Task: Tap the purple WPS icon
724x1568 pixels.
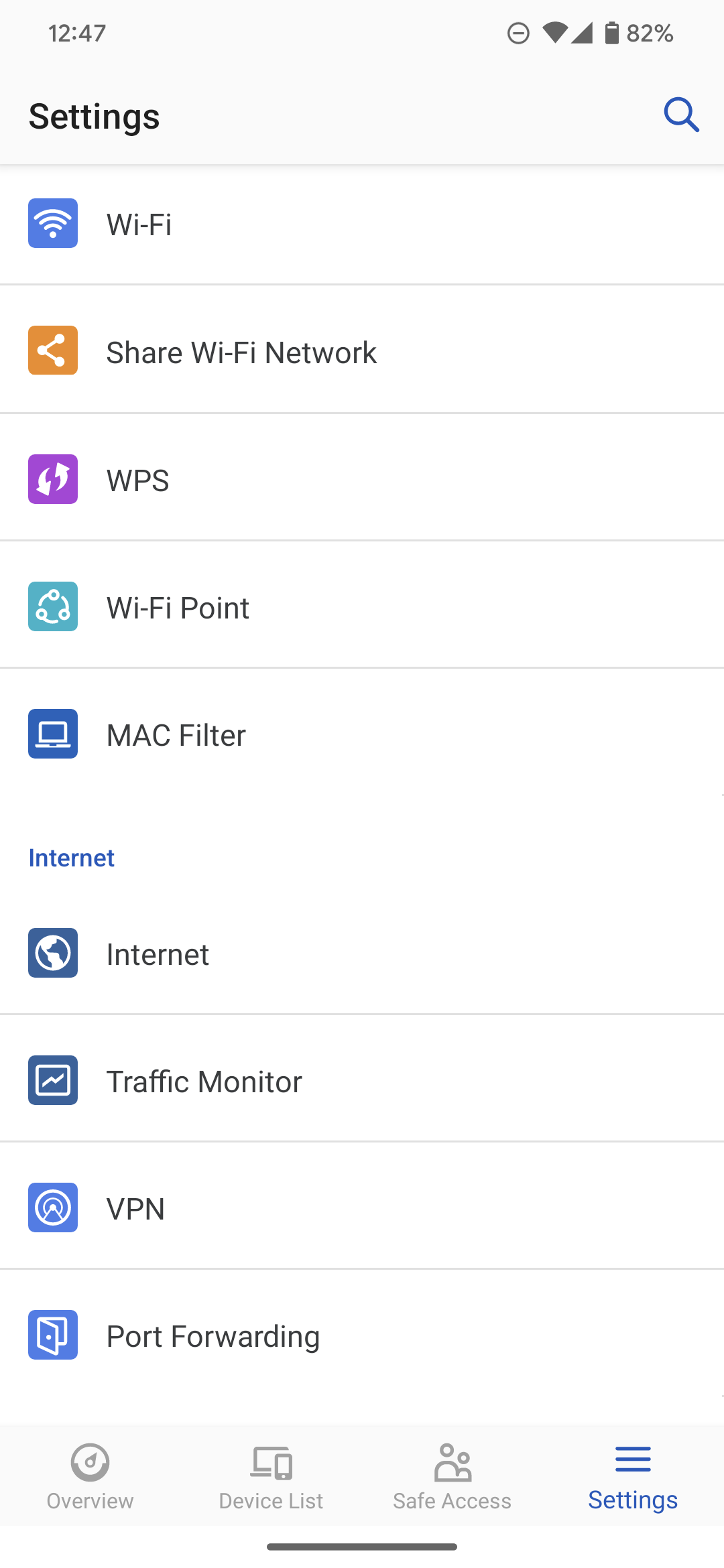Action: tap(53, 479)
